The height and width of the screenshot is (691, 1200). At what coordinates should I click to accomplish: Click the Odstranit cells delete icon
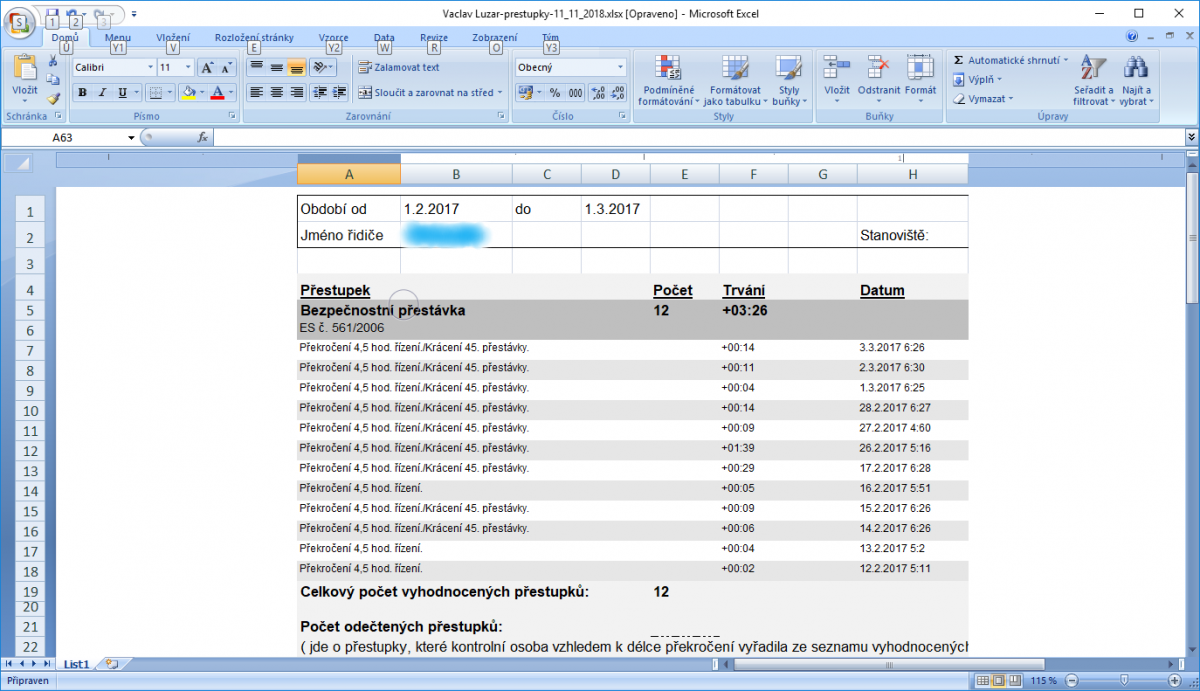coord(879,68)
